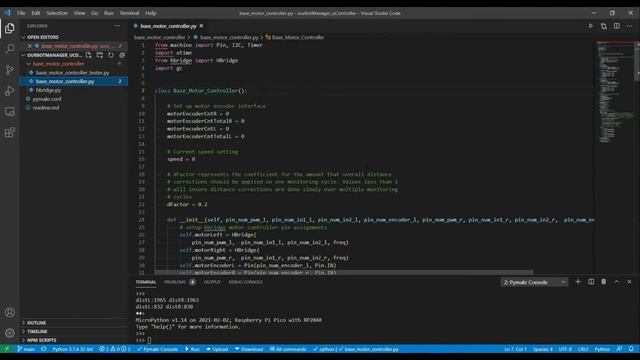Click All commands in status bar
Image resolution: width=640 pixels, height=360 pixels.
[288, 349]
